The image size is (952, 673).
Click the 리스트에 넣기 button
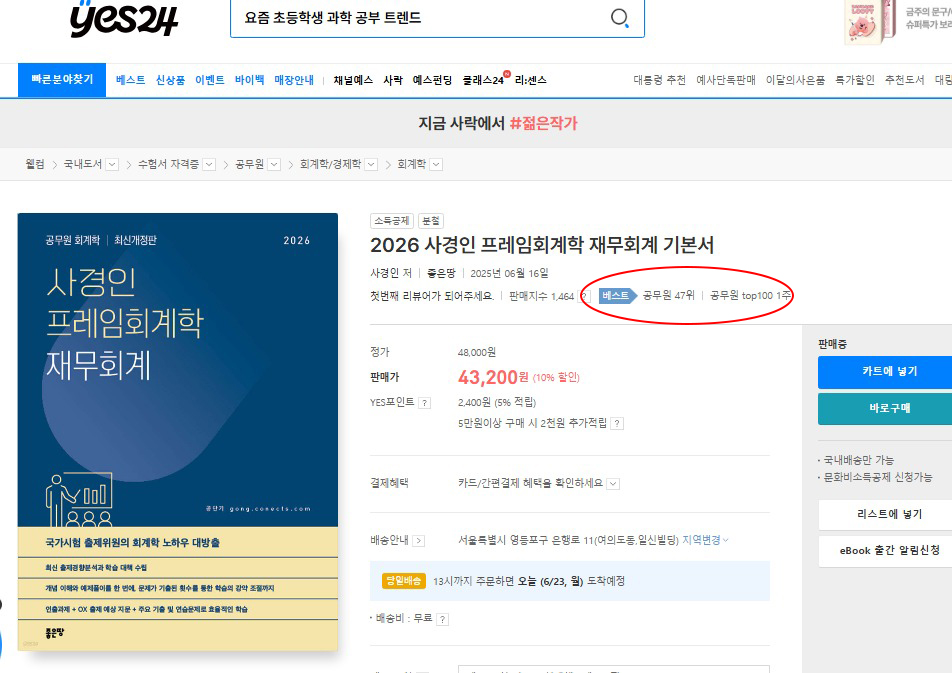pyautogui.click(x=886, y=514)
